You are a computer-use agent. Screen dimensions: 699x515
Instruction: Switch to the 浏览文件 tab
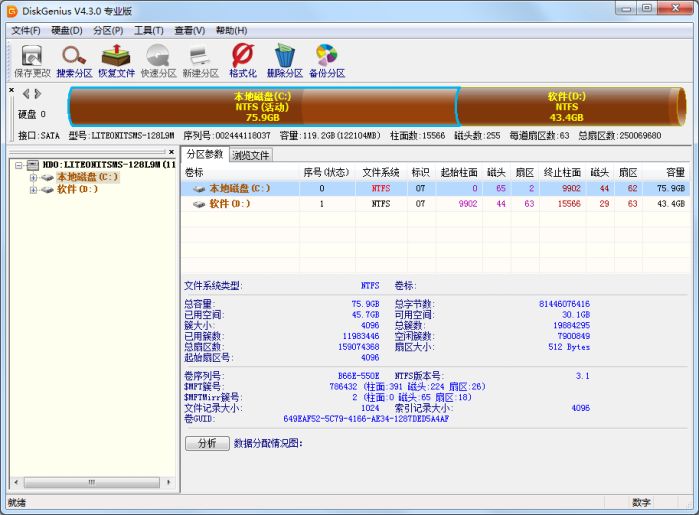(251, 155)
